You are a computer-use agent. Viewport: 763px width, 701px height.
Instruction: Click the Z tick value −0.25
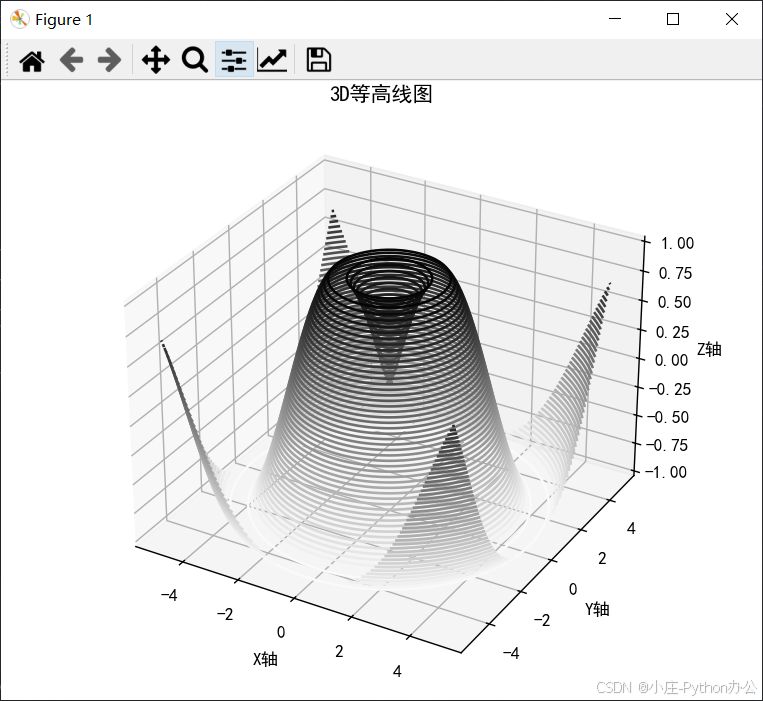[670, 389]
